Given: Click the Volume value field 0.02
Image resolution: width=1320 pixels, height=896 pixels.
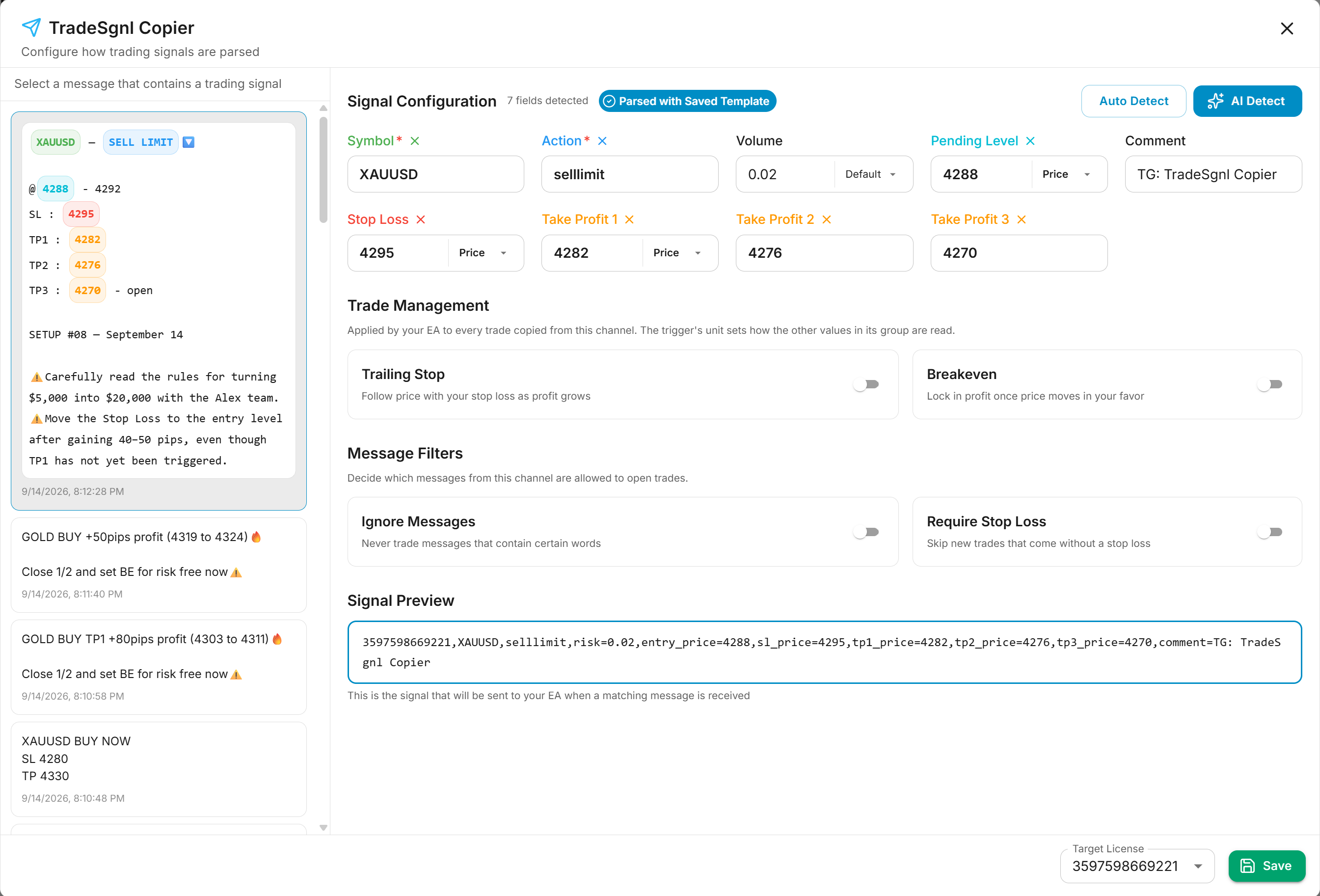Looking at the screenshot, I should (785, 174).
